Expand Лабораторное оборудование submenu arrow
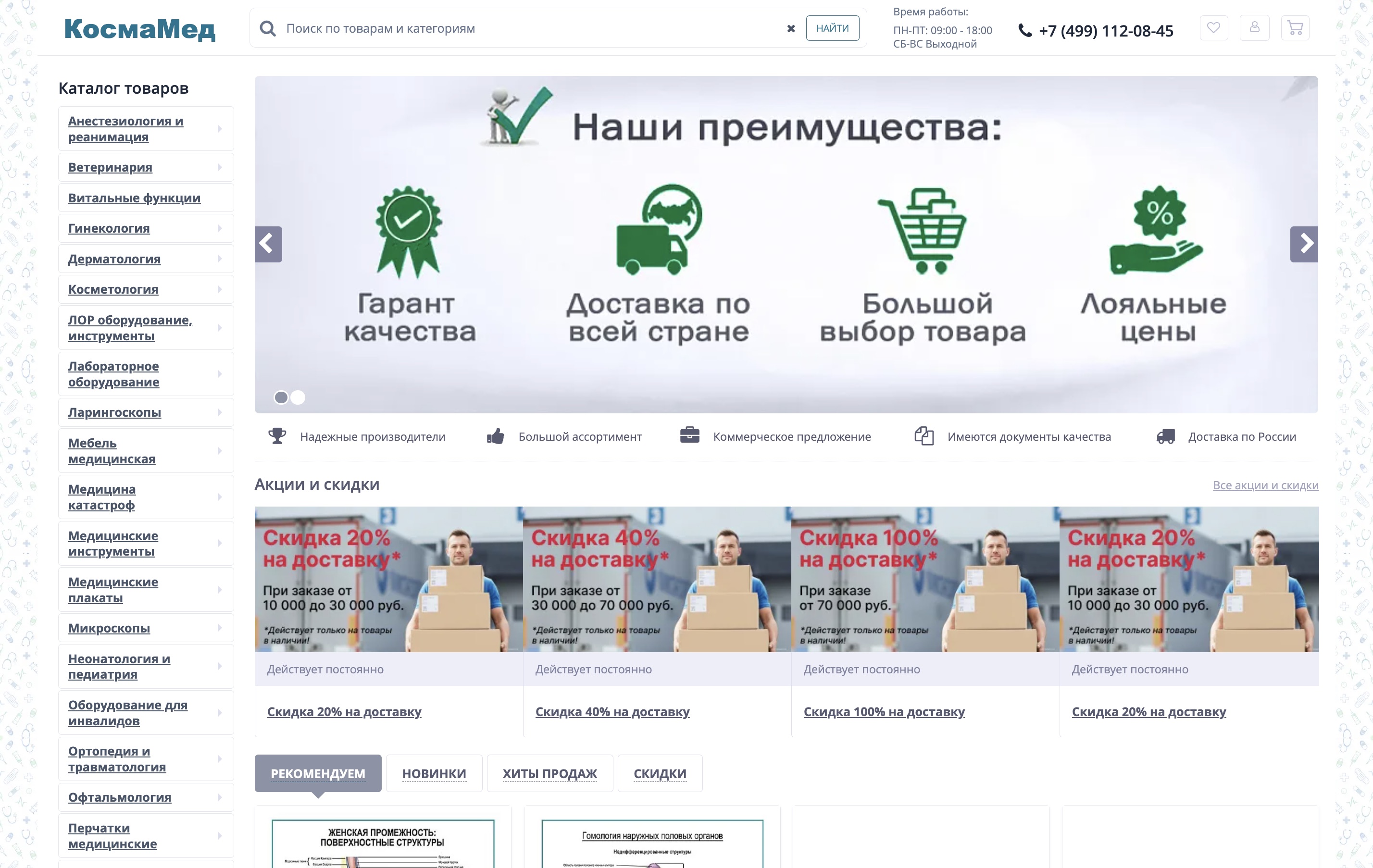Screen dimensions: 1373x868 pos(220,374)
